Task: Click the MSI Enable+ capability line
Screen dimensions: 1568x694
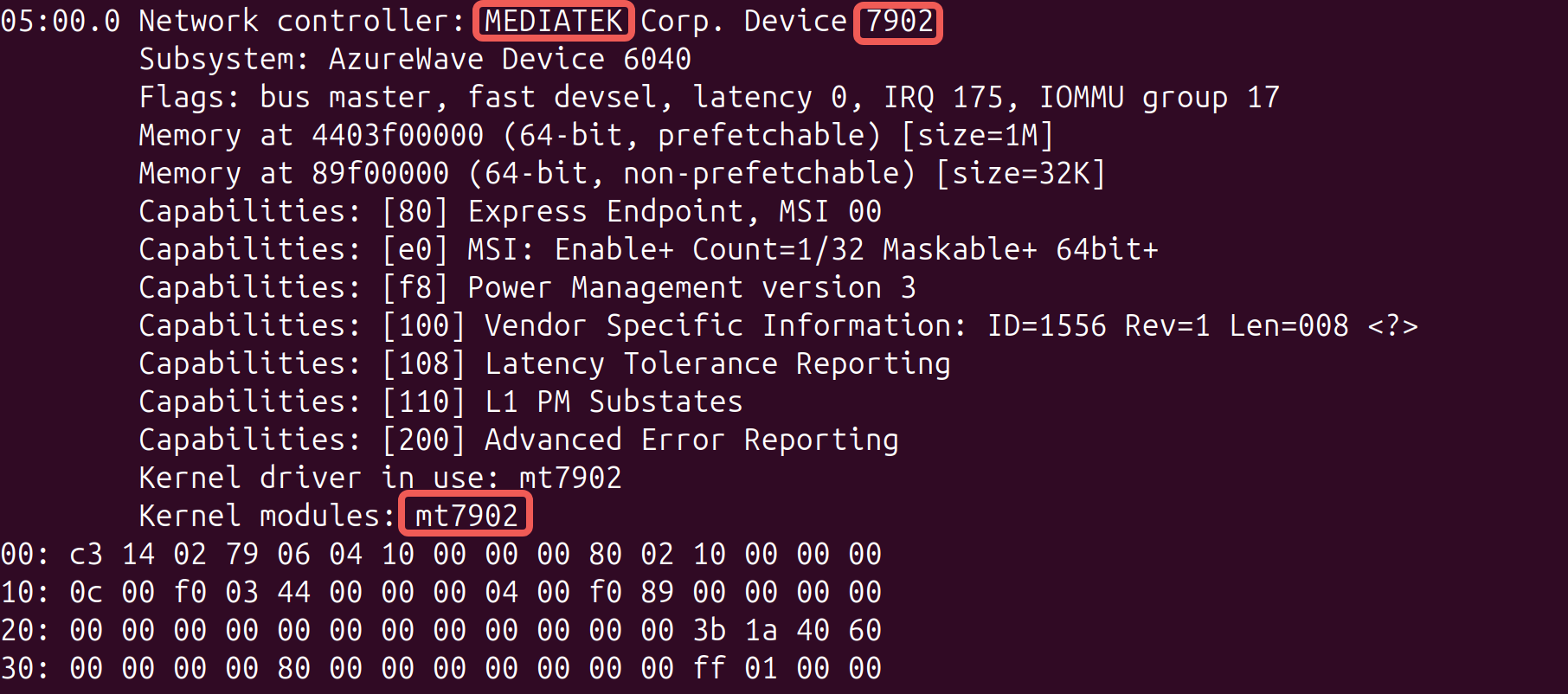Action: click(649, 249)
